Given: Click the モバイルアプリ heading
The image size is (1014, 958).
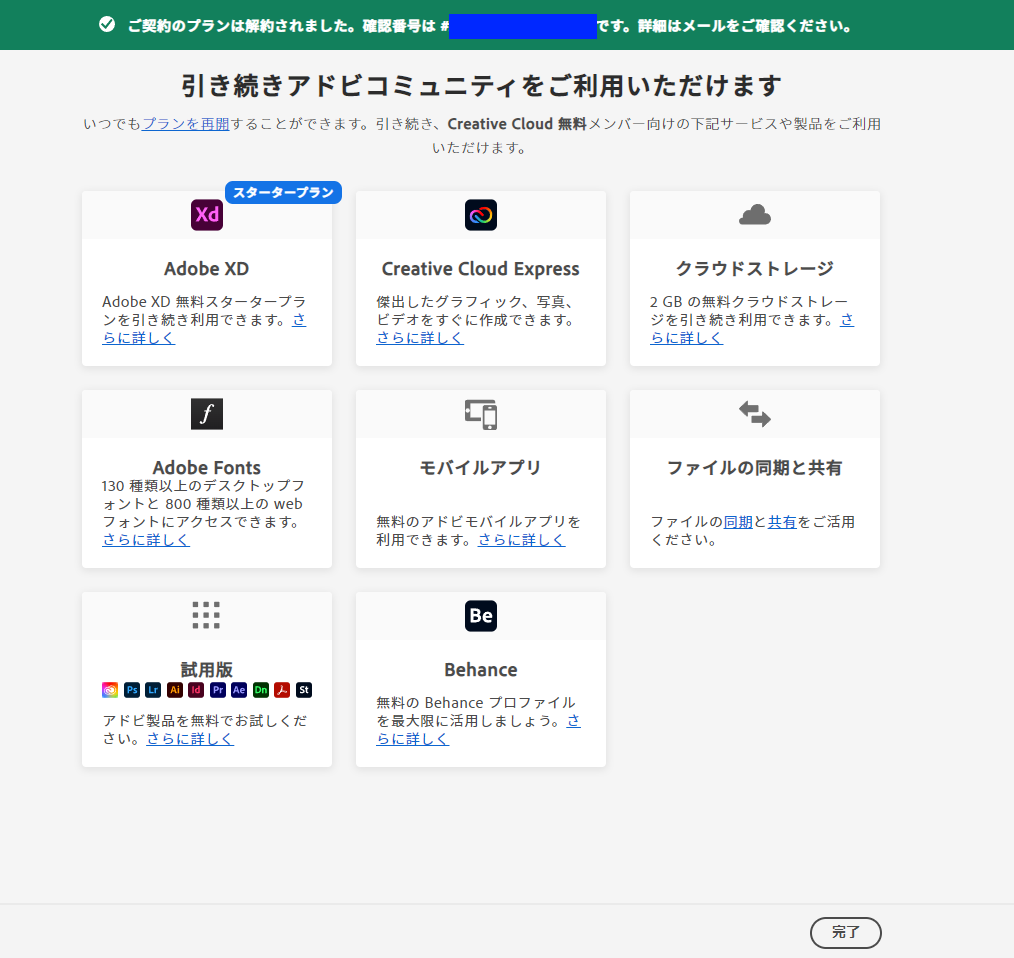Looking at the screenshot, I should point(480,467).
